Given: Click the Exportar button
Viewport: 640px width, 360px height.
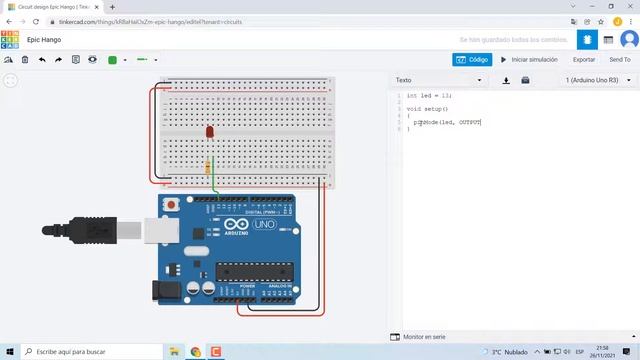Looking at the screenshot, I should pos(584,60).
